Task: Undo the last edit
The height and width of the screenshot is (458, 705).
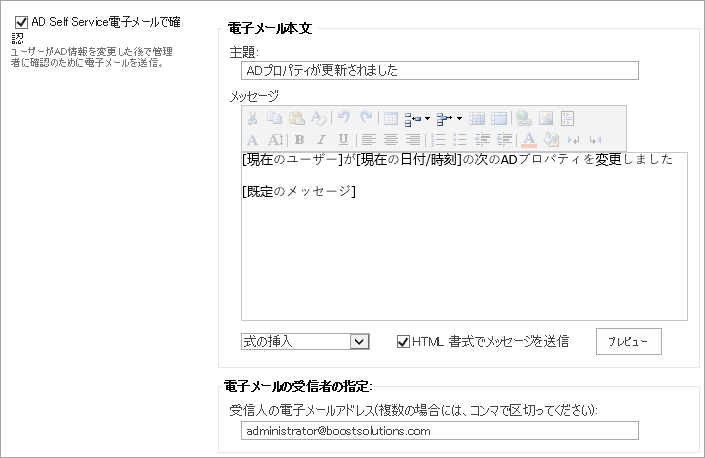Action: (344, 117)
